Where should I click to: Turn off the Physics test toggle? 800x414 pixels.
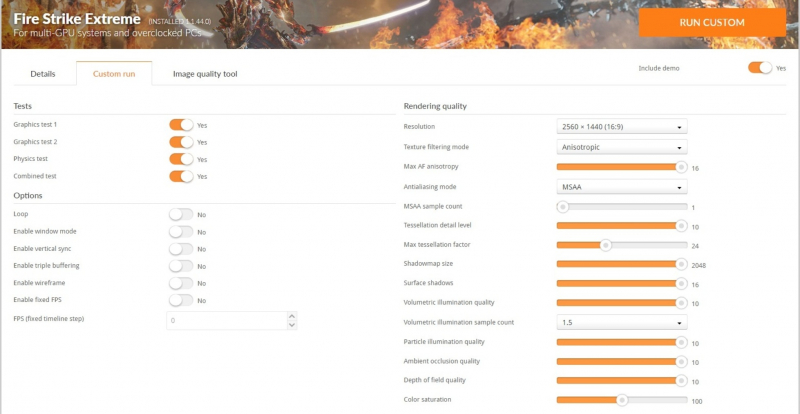point(181,159)
